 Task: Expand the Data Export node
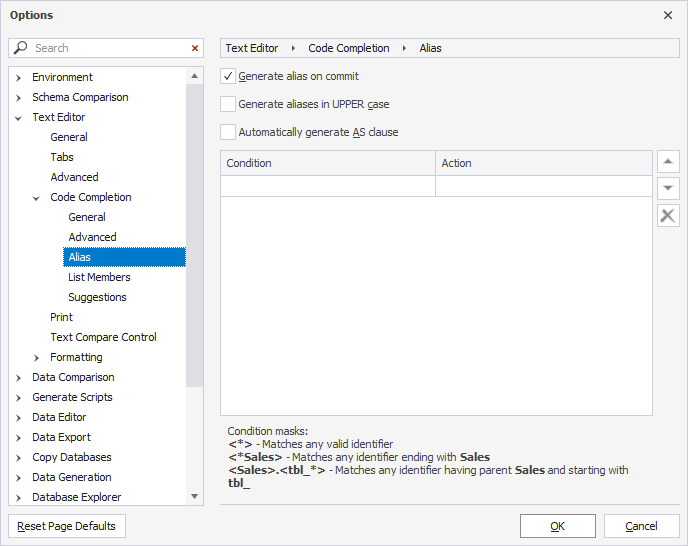(18, 438)
